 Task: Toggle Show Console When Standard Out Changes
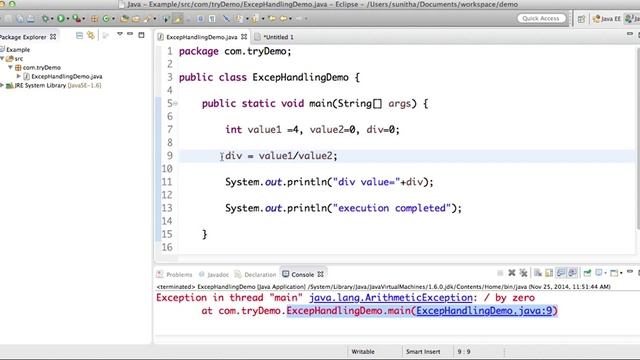(561, 273)
